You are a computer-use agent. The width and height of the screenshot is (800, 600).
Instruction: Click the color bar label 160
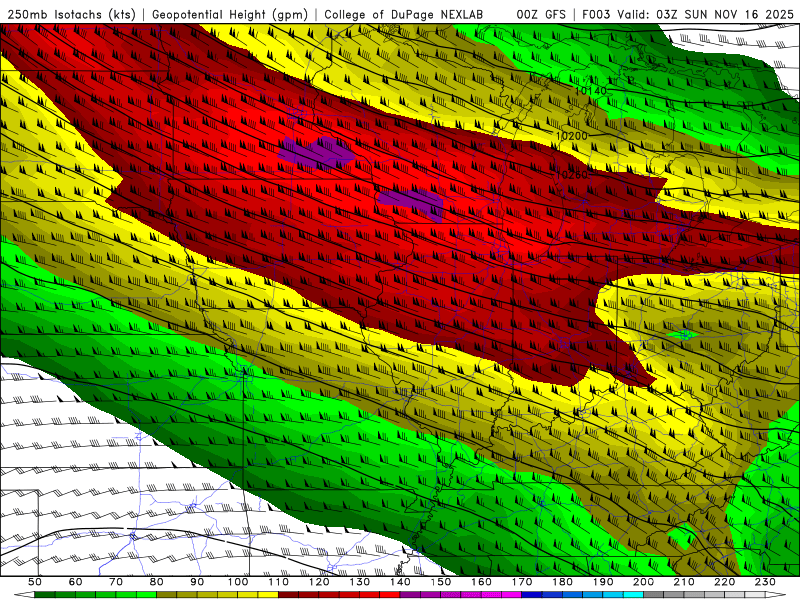[482, 582]
